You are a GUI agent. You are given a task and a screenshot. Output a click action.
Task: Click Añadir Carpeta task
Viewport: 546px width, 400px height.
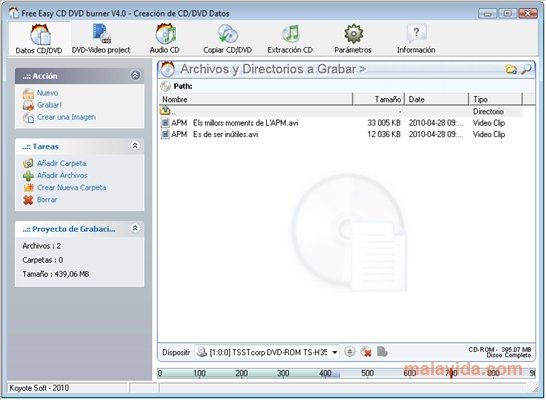point(62,163)
